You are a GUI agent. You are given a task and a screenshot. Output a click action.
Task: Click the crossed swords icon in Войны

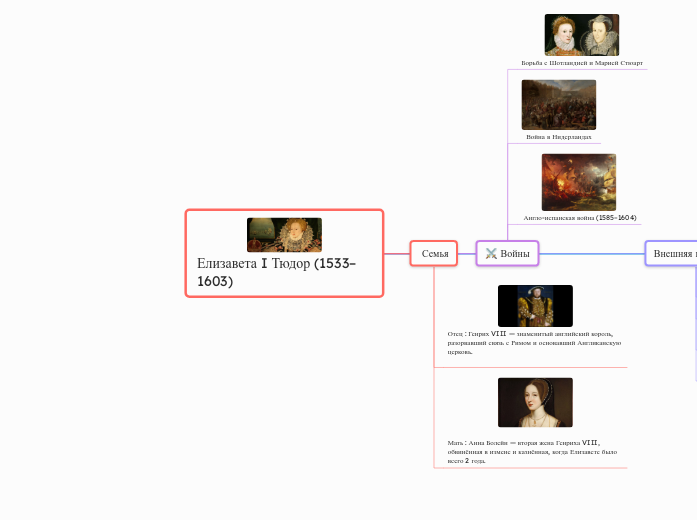(491, 253)
